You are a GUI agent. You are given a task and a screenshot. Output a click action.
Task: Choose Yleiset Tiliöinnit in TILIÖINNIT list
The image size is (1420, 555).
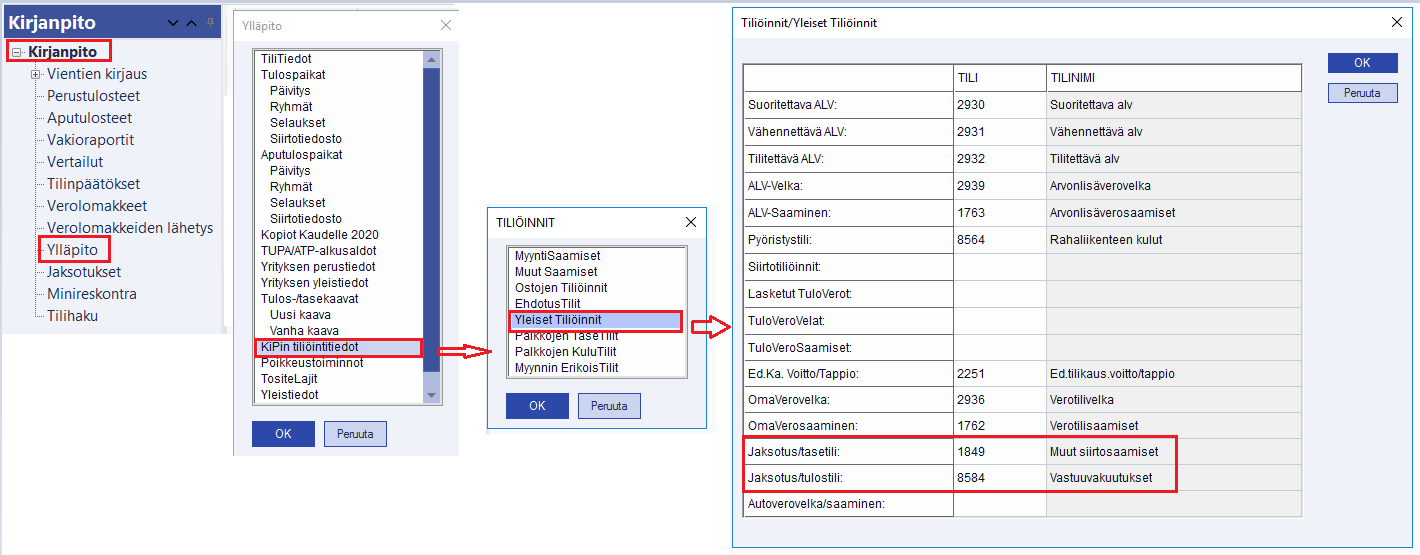[557, 320]
